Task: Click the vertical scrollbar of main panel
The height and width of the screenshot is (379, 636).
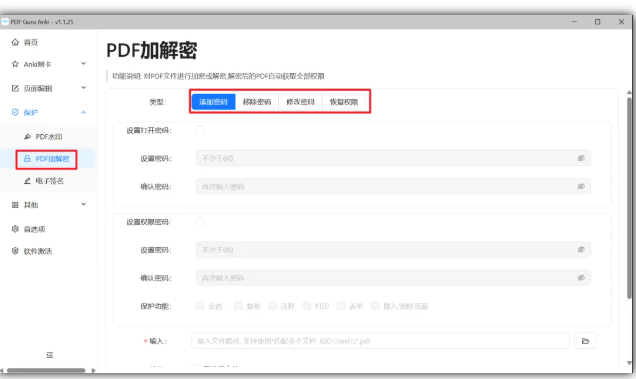Action: coord(630,198)
